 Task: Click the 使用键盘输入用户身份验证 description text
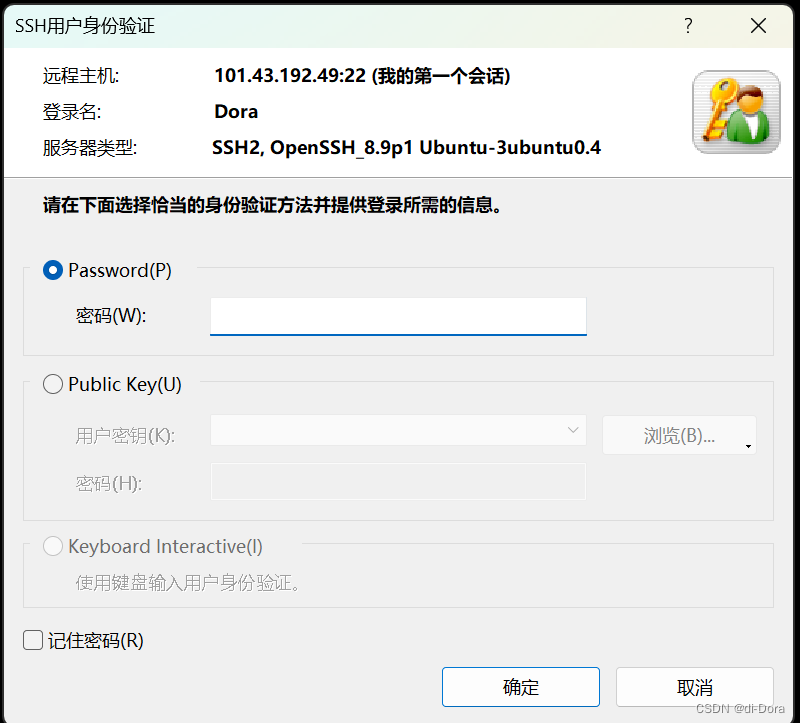pos(187,582)
